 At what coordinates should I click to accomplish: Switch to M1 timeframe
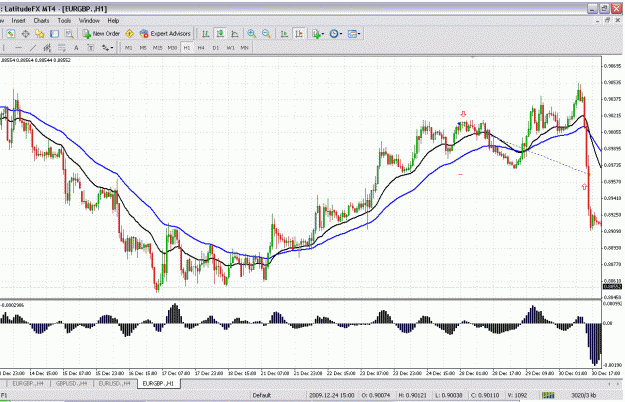(x=128, y=48)
